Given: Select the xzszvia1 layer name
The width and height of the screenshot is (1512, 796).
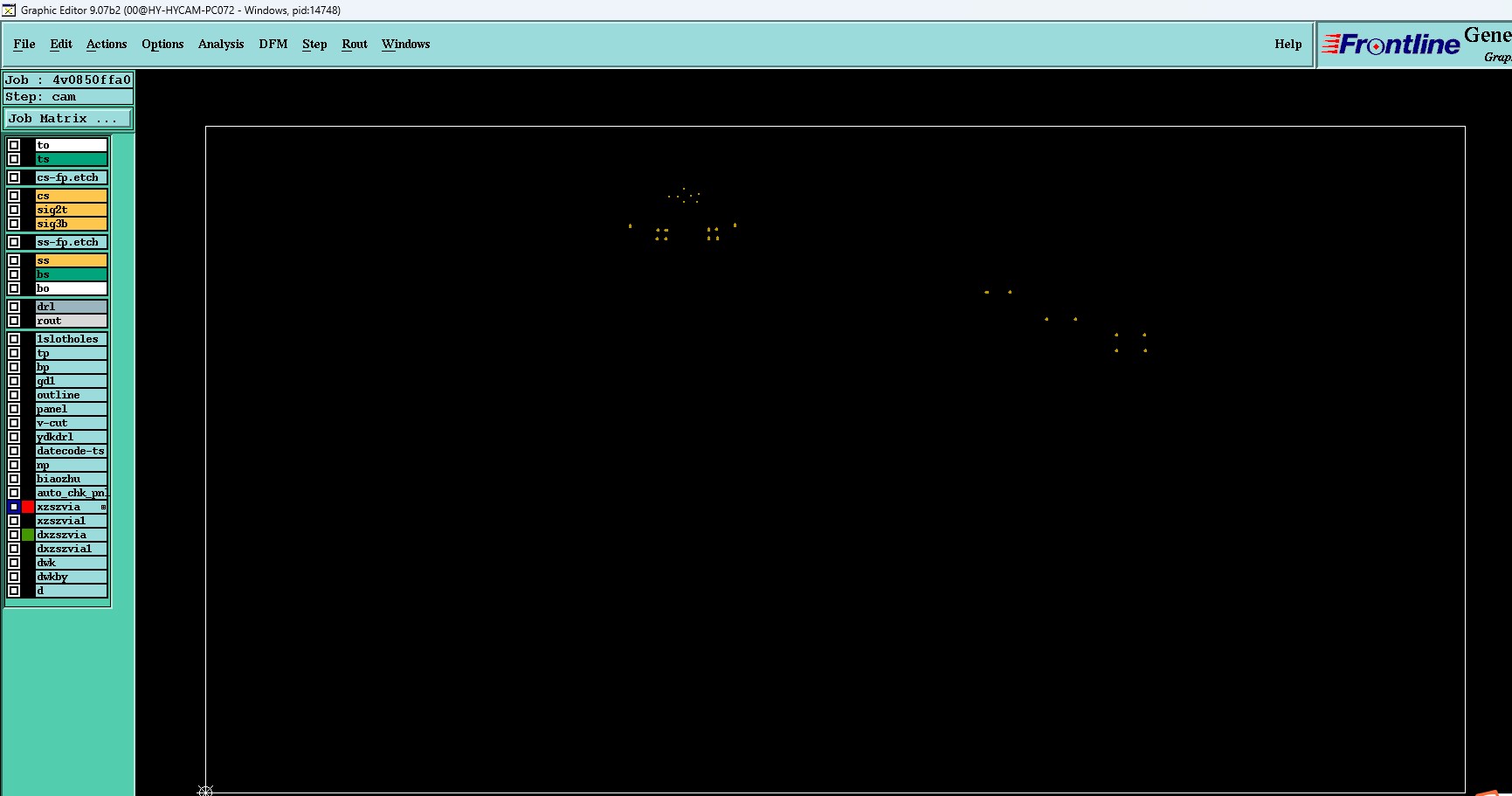Looking at the screenshot, I should [72, 521].
